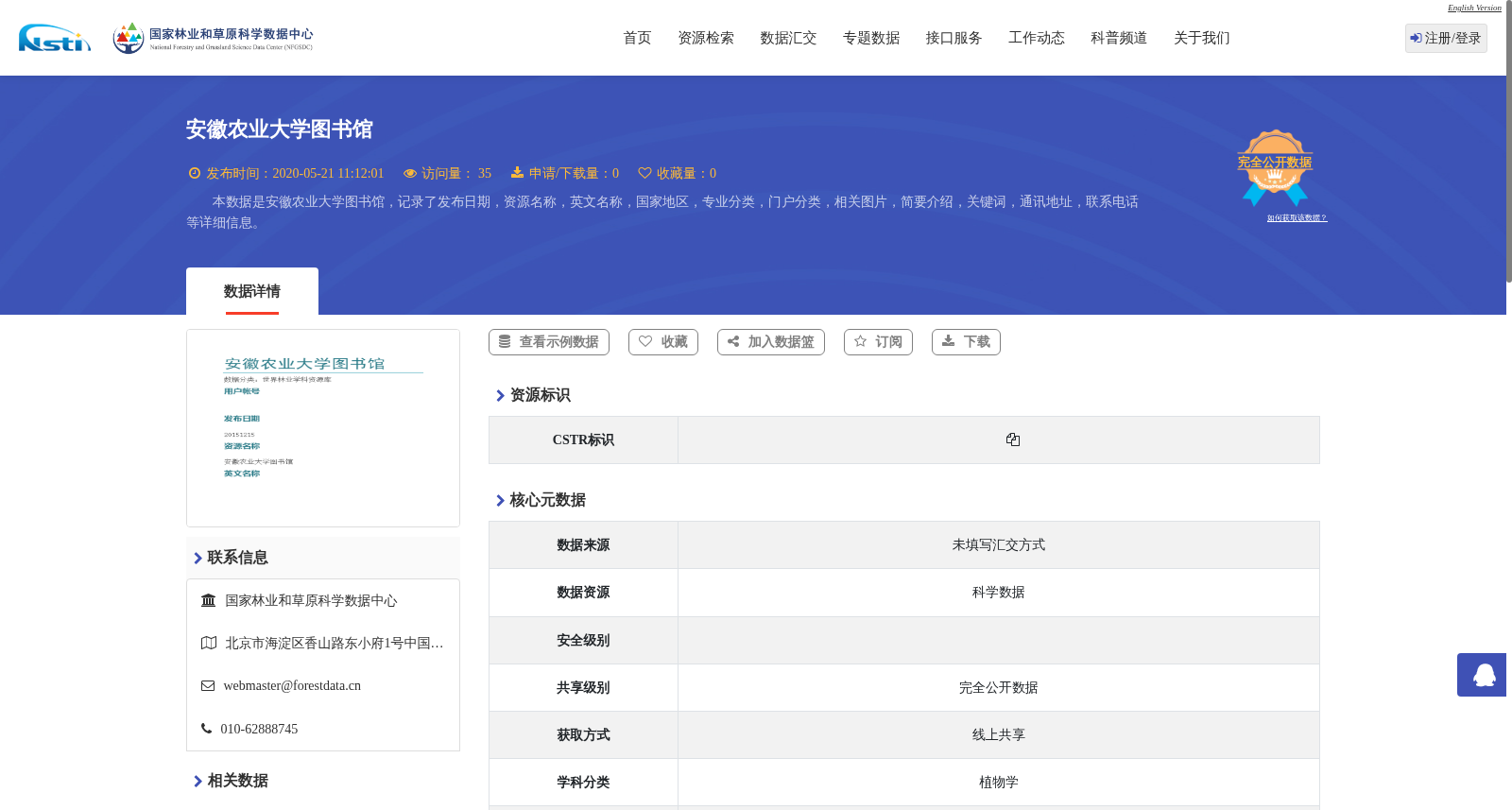Click the 注册/登录 button
Screen dimensions: 1512x810
click(1446, 38)
